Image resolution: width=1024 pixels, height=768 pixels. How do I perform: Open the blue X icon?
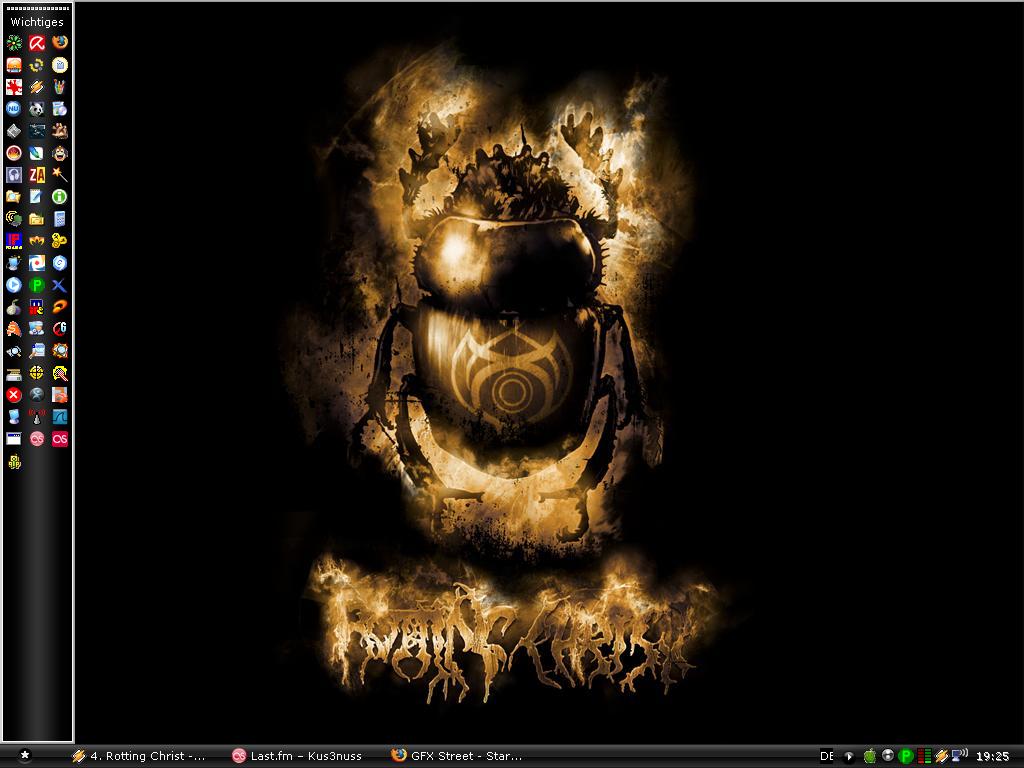pyautogui.click(x=59, y=285)
